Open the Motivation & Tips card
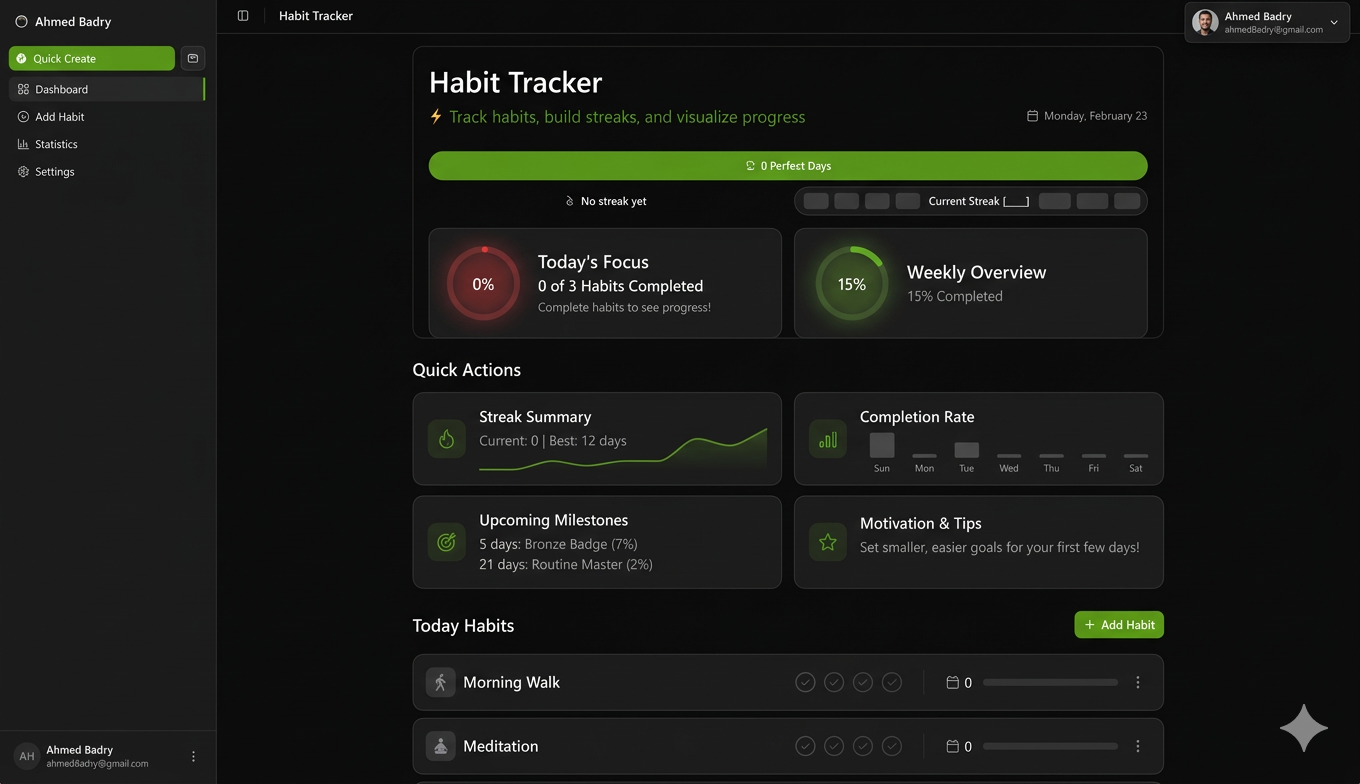Image resolution: width=1360 pixels, height=784 pixels. click(979, 542)
